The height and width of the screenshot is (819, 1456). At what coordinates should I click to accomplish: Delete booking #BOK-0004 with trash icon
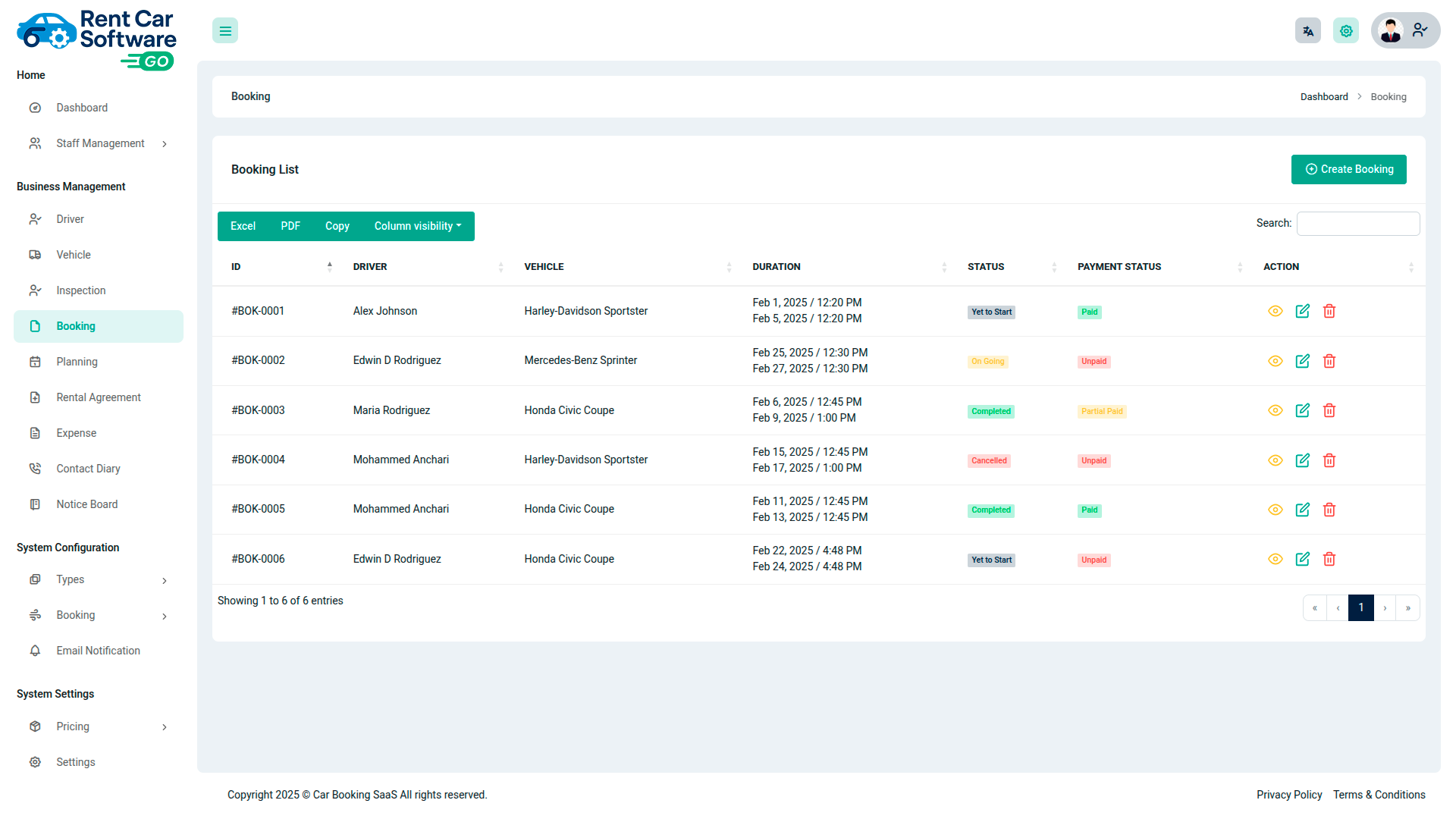point(1329,460)
